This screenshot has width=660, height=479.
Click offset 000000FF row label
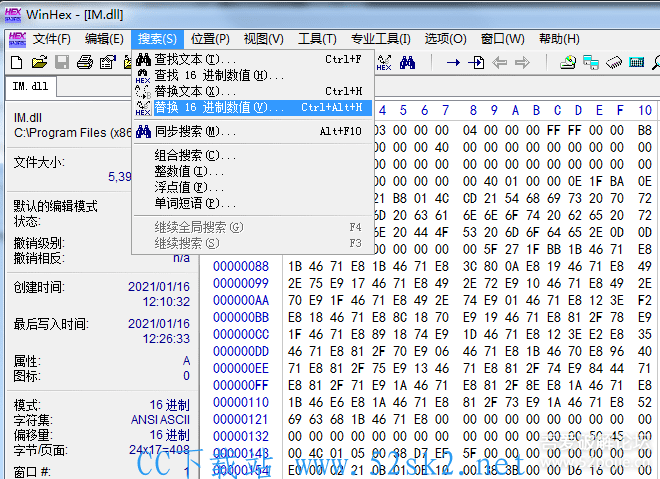[x=241, y=386]
